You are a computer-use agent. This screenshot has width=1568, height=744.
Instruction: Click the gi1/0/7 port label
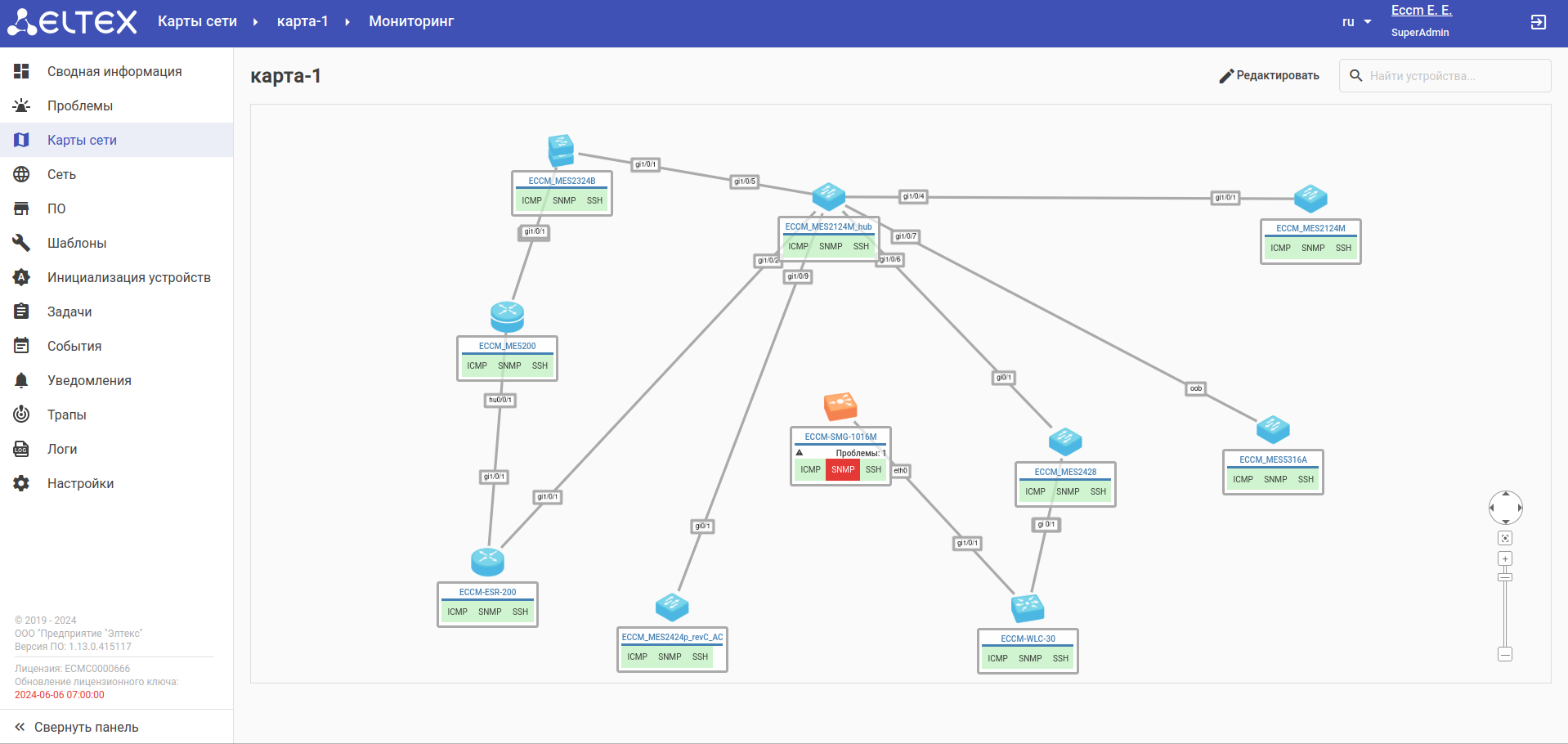click(905, 236)
